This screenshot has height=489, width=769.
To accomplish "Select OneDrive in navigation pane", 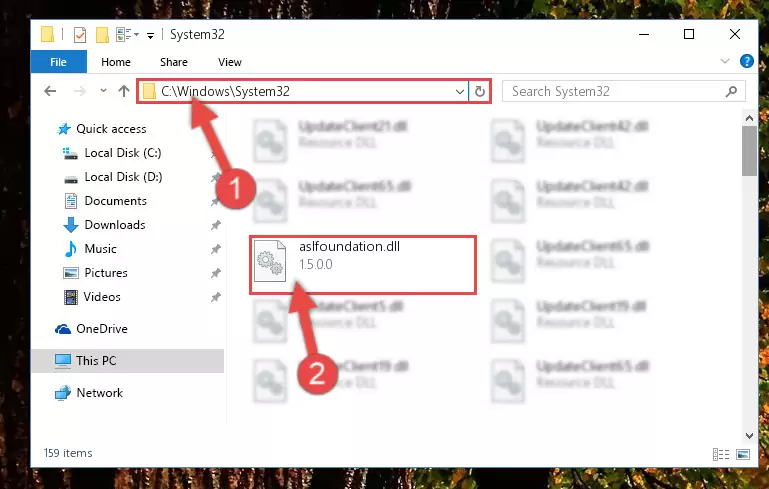I will coord(102,329).
